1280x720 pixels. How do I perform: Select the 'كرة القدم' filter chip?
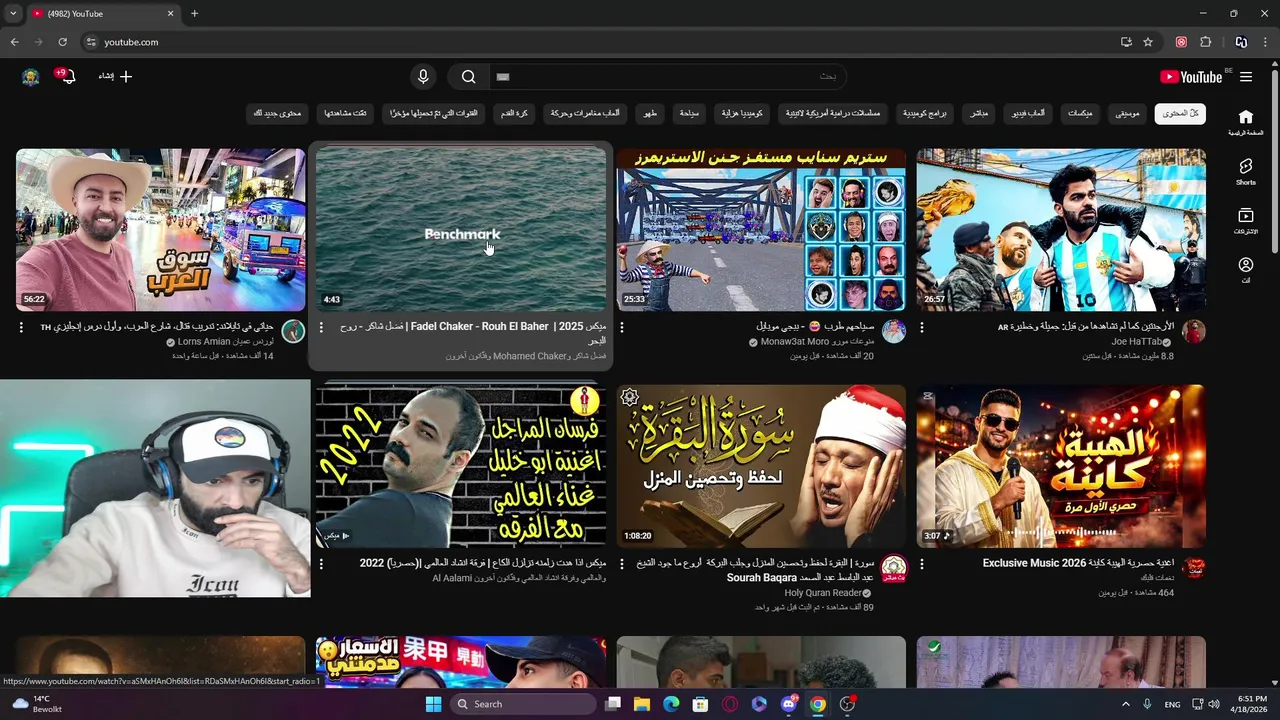coord(515,114)
